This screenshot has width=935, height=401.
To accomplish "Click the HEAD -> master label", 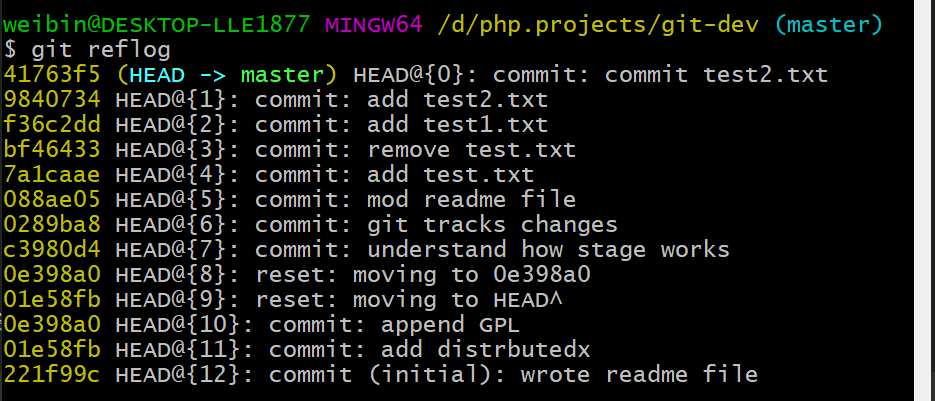I will 227,75.
